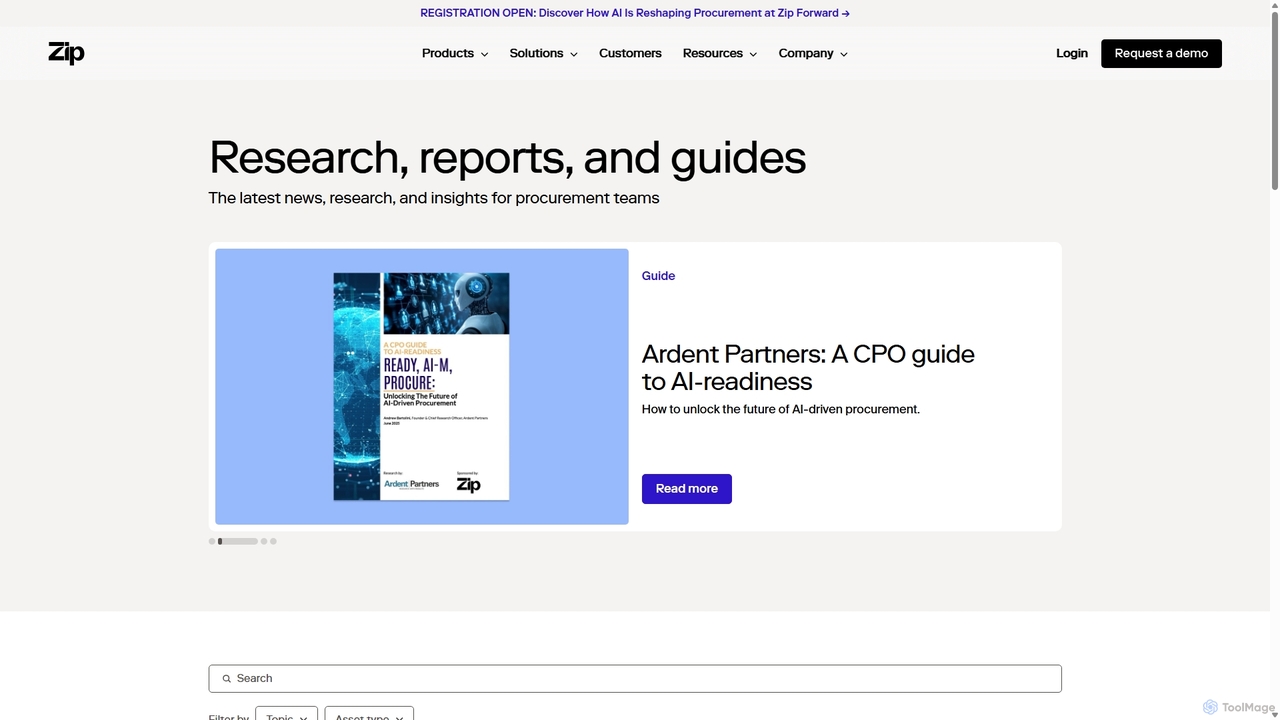
Task: Go to the Customers page
Action: (630, 53)
